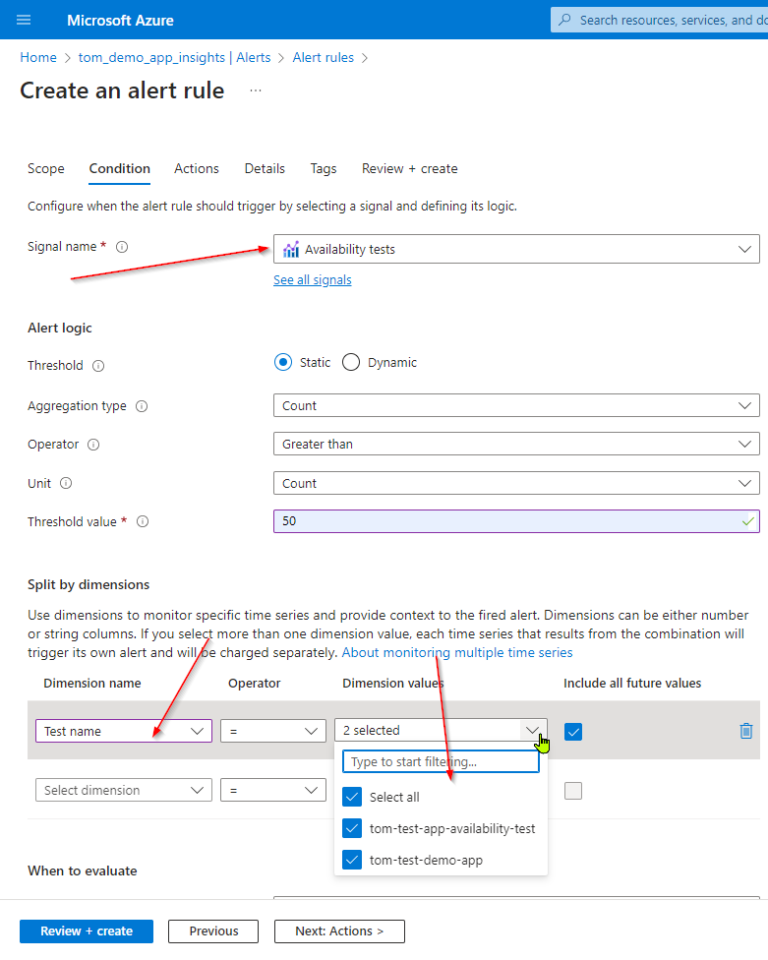Screen dimensions: 768x960
Task: Switch to the Tags tab
Action: [x=323, y=168]
